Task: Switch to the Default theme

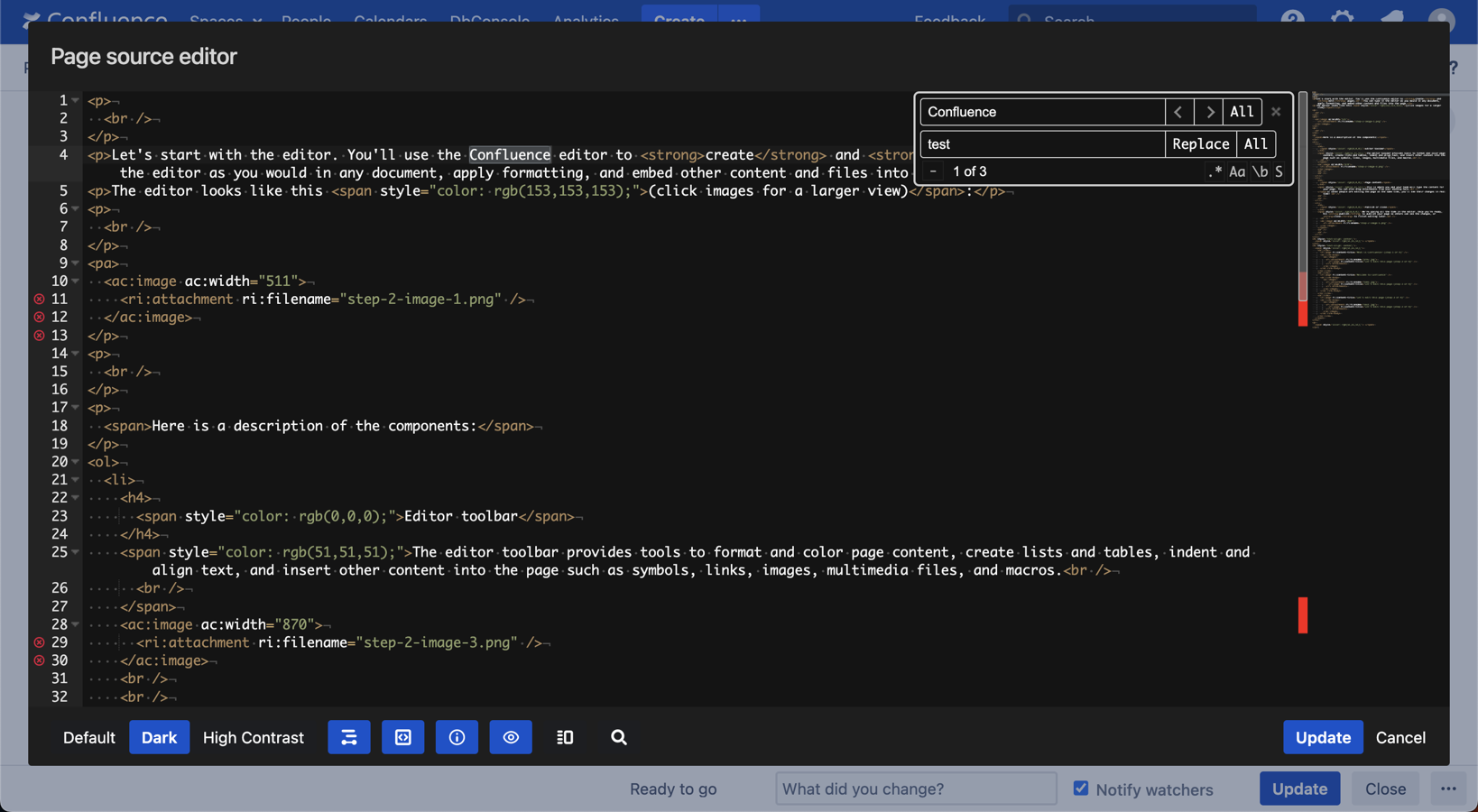Action: coord(88,737)
